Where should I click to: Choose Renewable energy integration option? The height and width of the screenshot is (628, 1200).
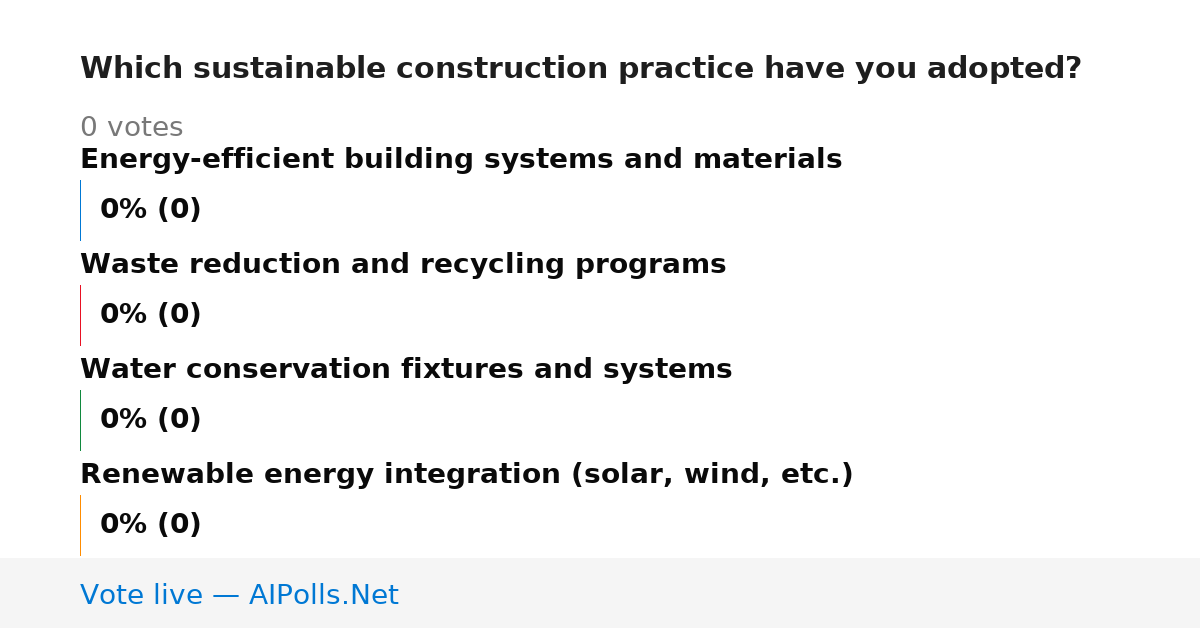467,475
